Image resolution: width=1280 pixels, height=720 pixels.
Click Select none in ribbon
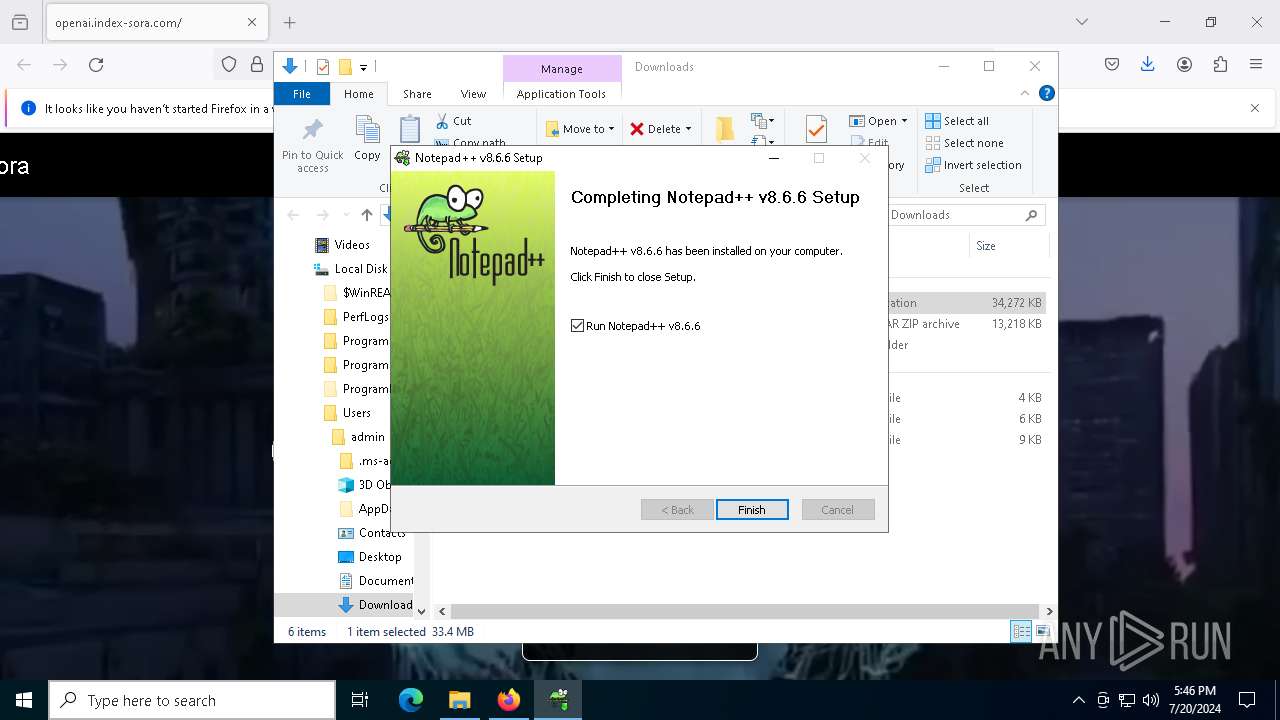pos(964,143)
